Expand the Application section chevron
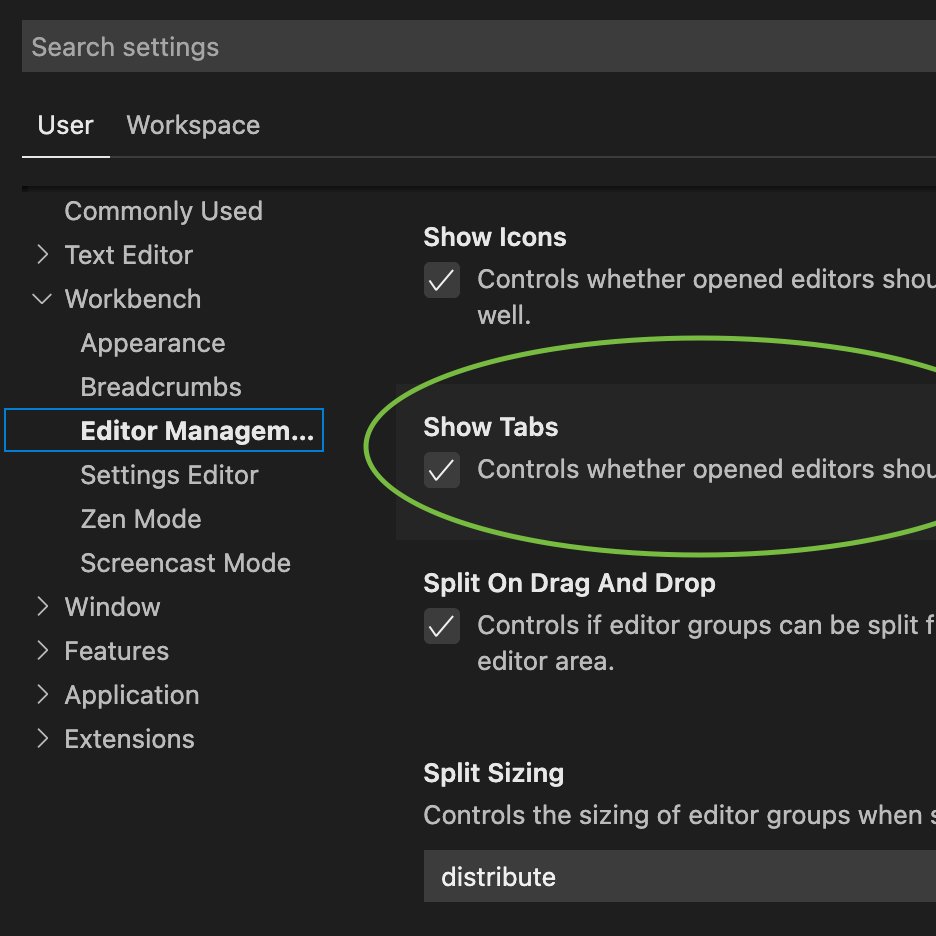Screen dimensions: 936x936 click(42, 695)
